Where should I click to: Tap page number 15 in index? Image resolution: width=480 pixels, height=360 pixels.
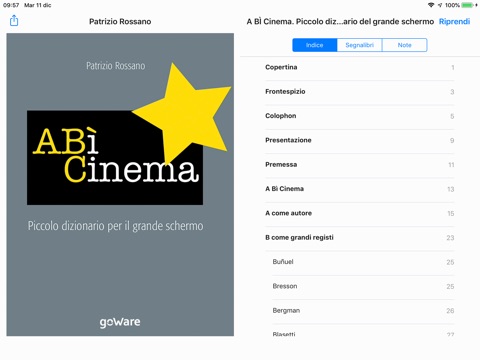[x=451, y=213]
